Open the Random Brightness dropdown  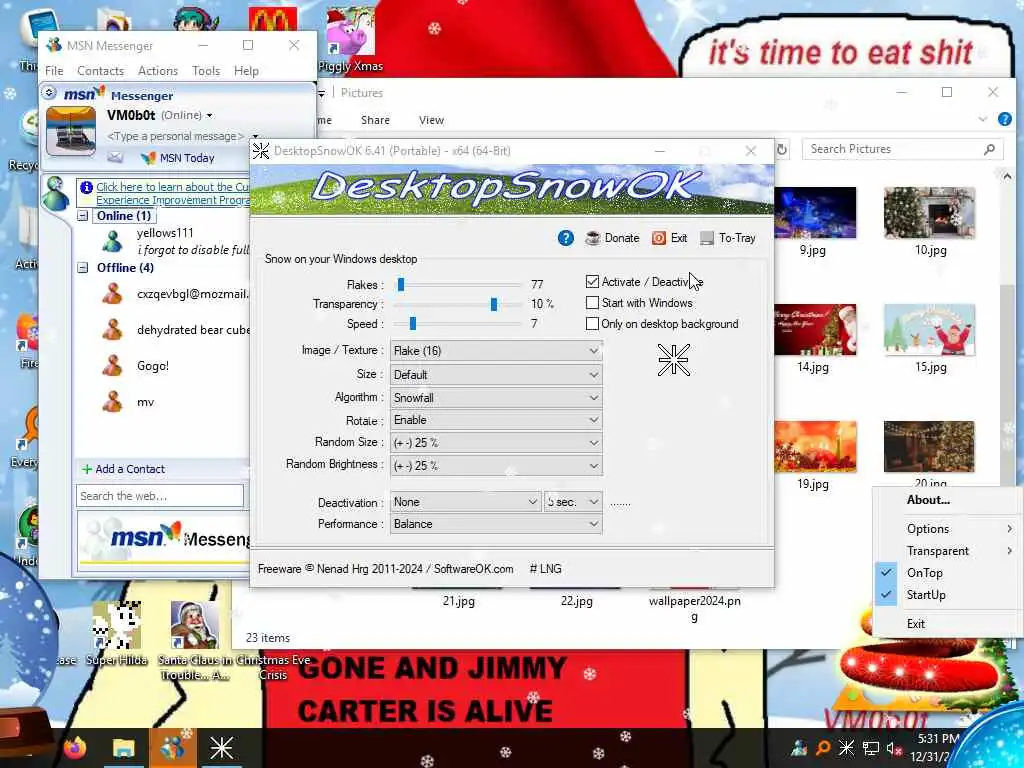[x=496, y=466]
